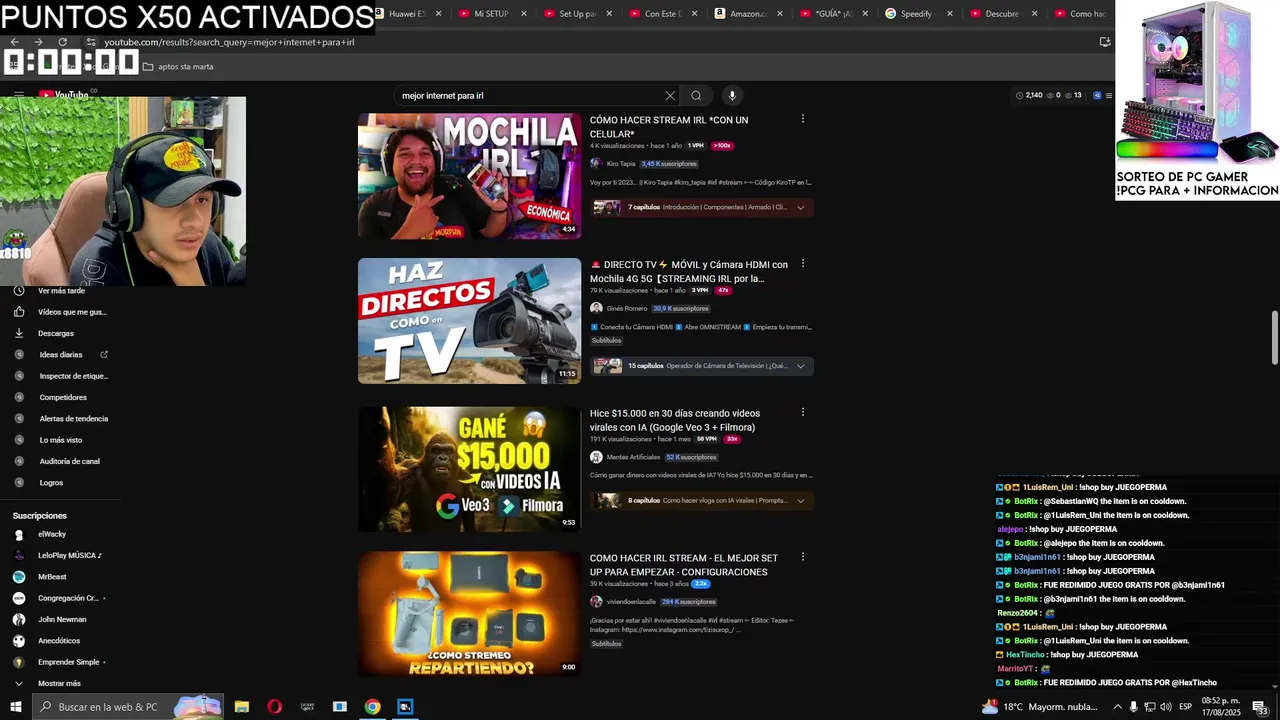Open Ginés Romero channel avatar
The image size is (1280, 720).
(596, 308)
